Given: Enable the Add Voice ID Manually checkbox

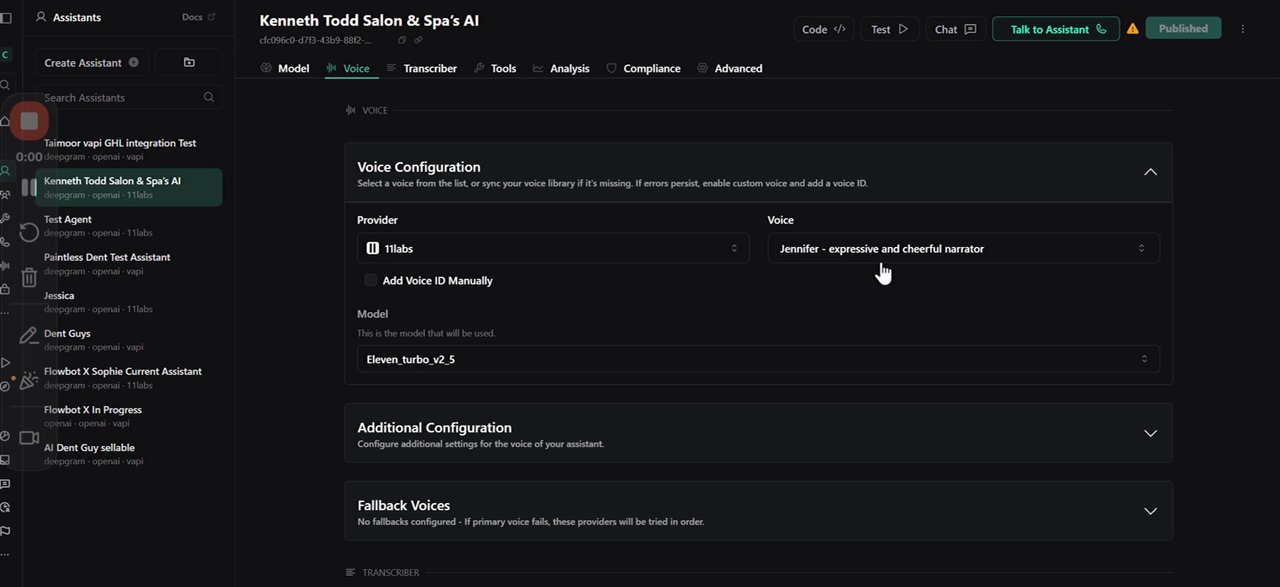Looking at the screenshot, I should pyautogui.click(x=371, y=281).
